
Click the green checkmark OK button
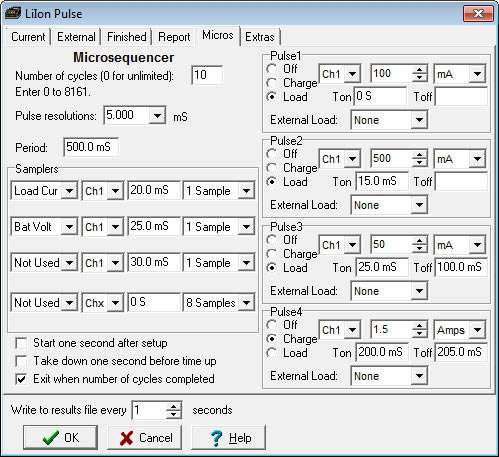(60, 437)
